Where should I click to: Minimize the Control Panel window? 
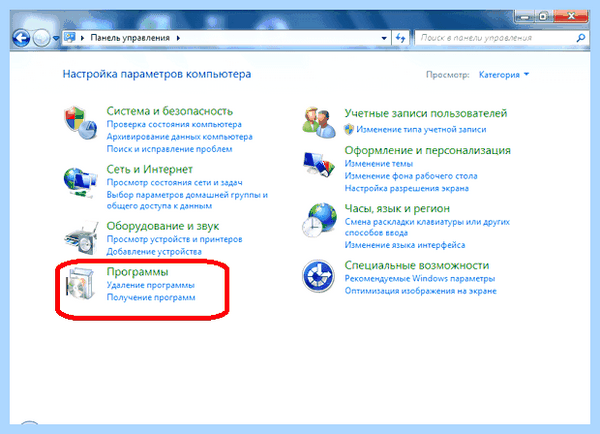pyautogui.click(x=525, y=16)
